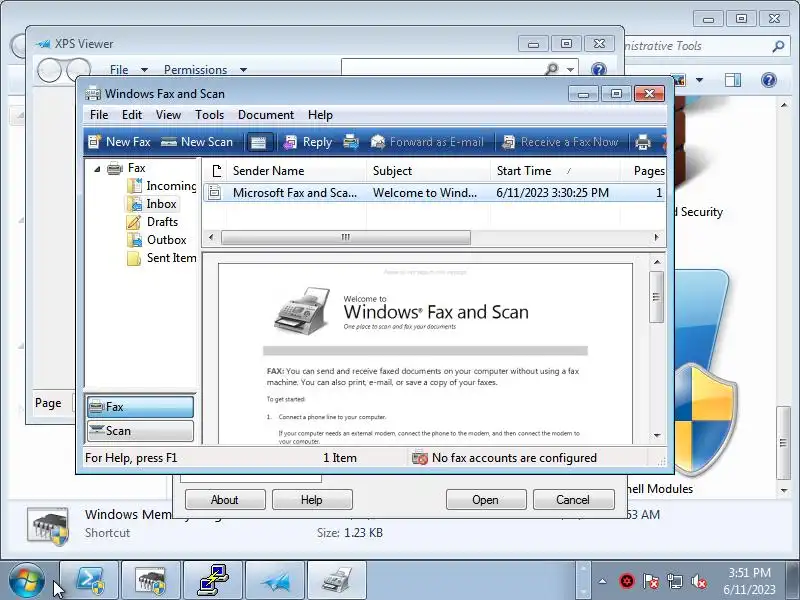The width and height of the screenshot is (800, 600).
Task: Click the Welcome to Wind... subject cell
Action: (424, 192)
